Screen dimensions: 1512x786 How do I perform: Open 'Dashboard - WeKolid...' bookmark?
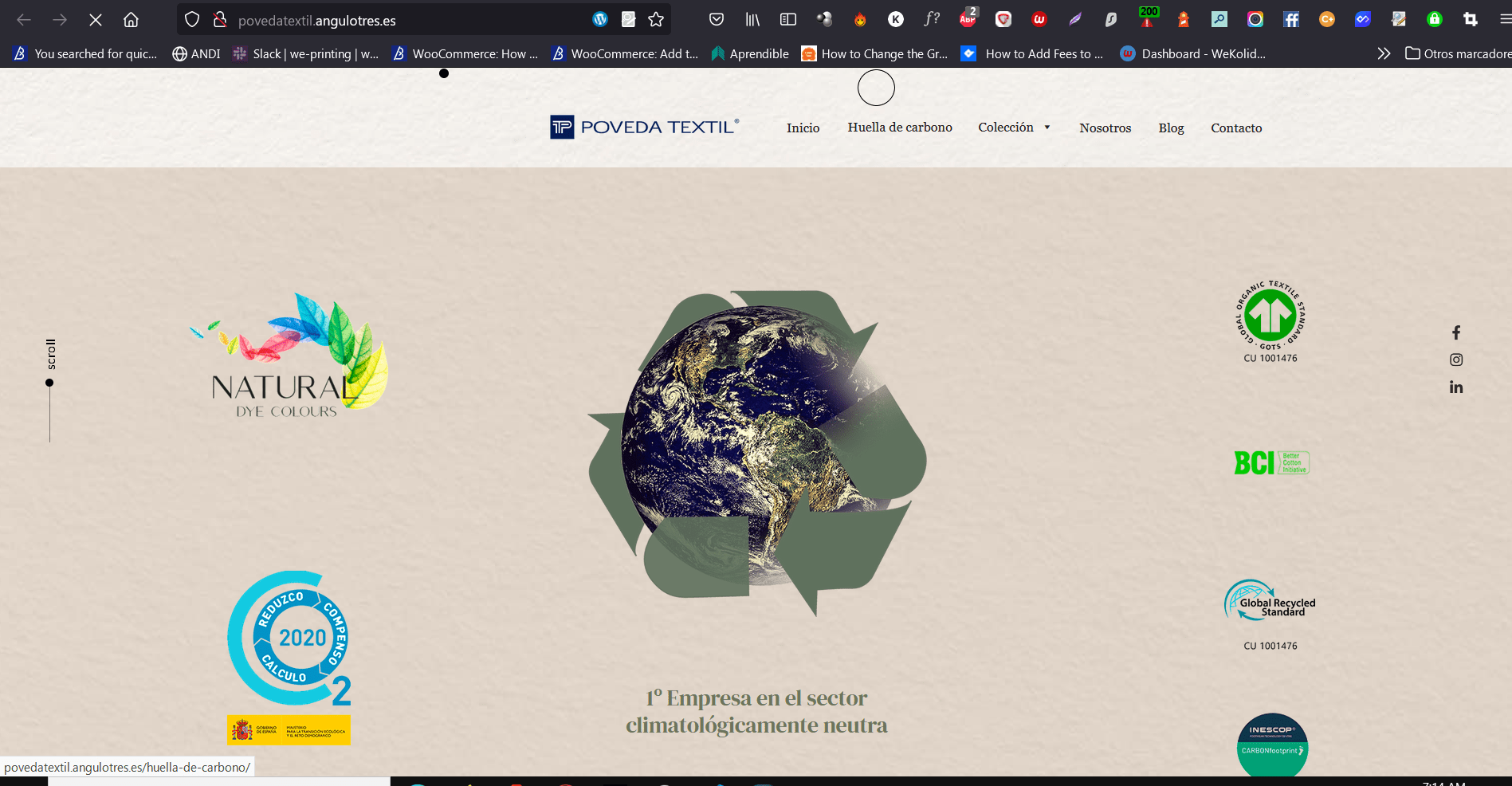click(x=1193, y=53)
